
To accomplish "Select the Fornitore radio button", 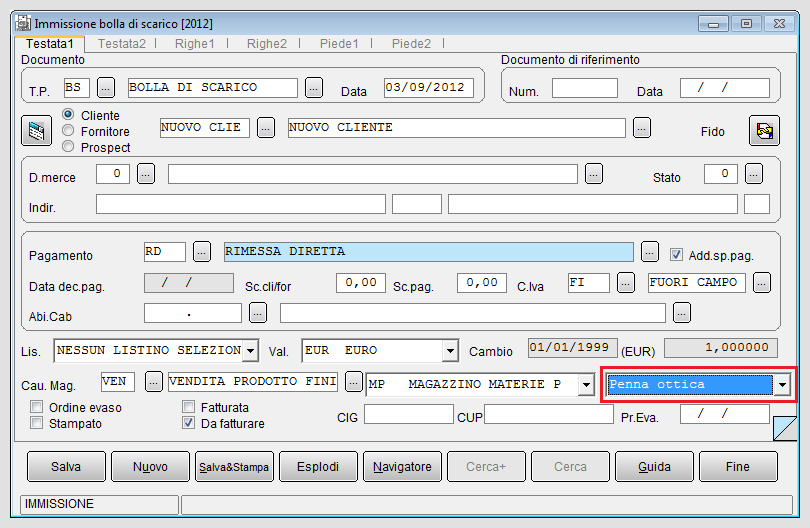I will [68, 130].
